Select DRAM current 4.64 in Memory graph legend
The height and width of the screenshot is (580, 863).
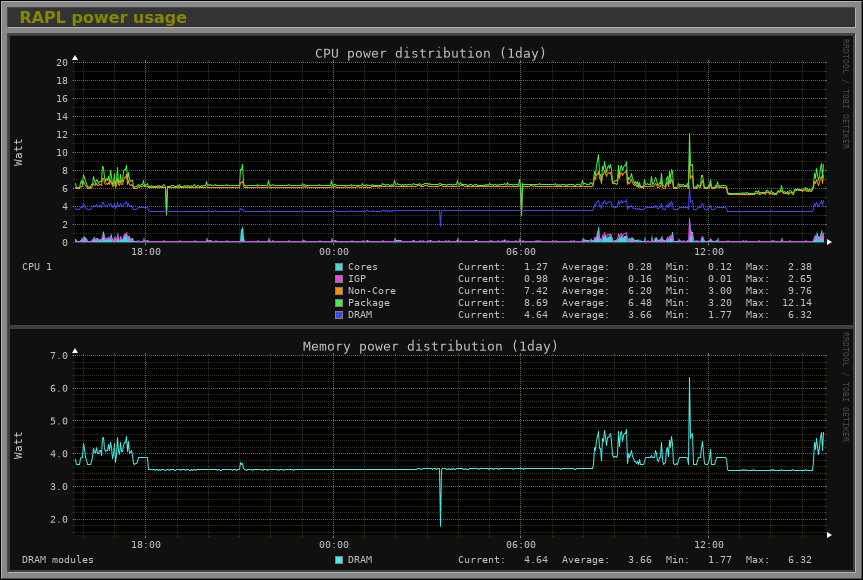coord(536,560)
